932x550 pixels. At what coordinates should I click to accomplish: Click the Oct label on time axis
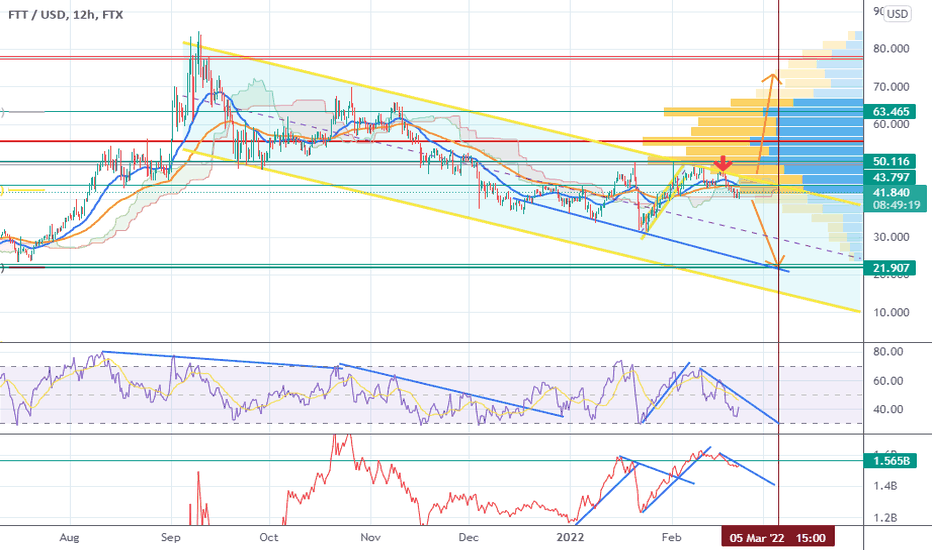[x=269, y=538]
